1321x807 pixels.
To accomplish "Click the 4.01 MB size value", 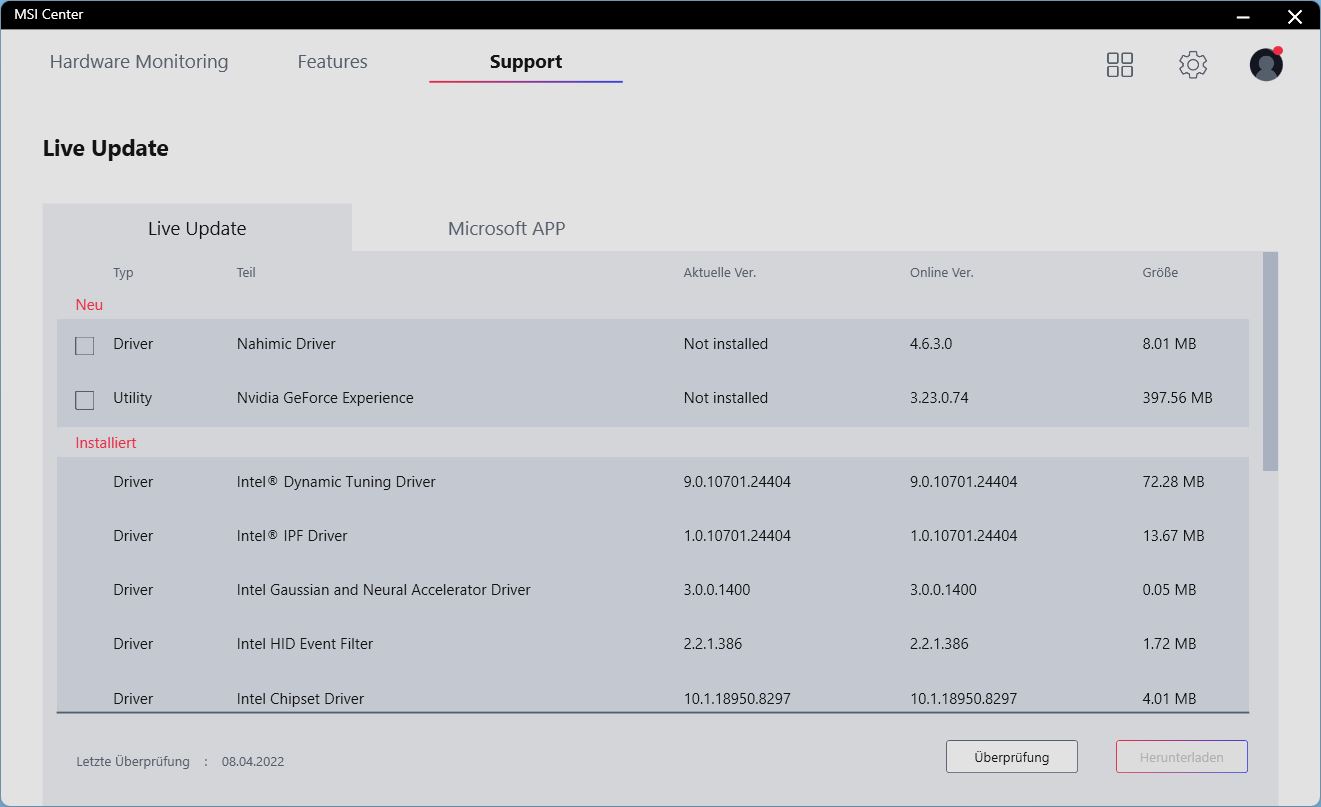I will click(x=1169, y=699).
